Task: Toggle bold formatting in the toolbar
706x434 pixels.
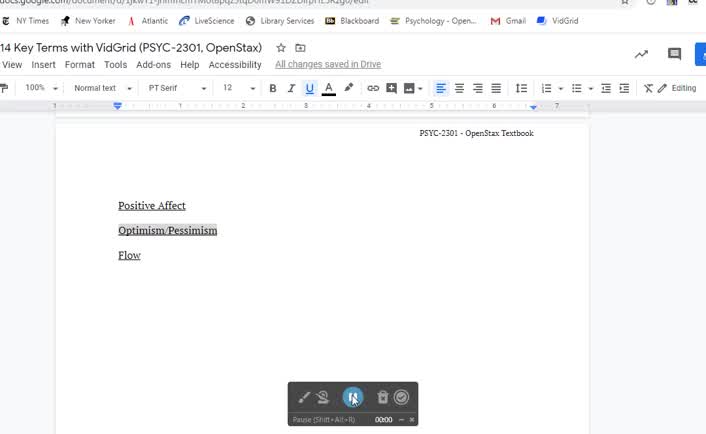Action: click(x=272, y=88)
